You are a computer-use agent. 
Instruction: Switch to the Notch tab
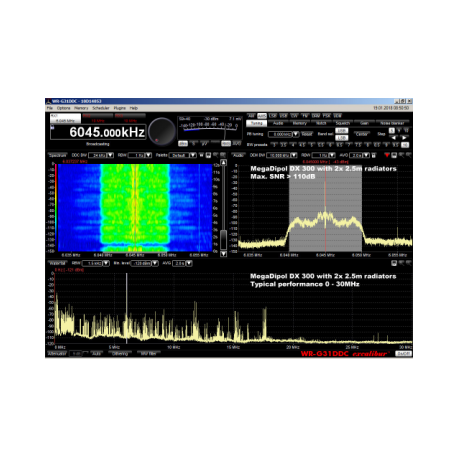(x=321, y=123)
